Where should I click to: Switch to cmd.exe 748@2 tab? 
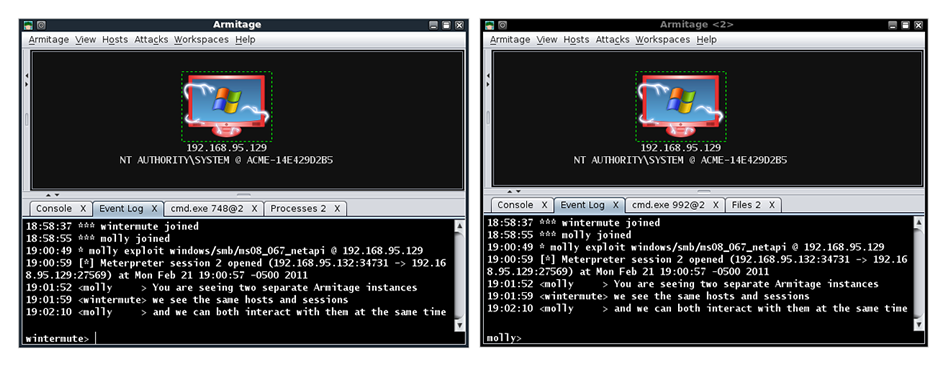pos(206,208)
